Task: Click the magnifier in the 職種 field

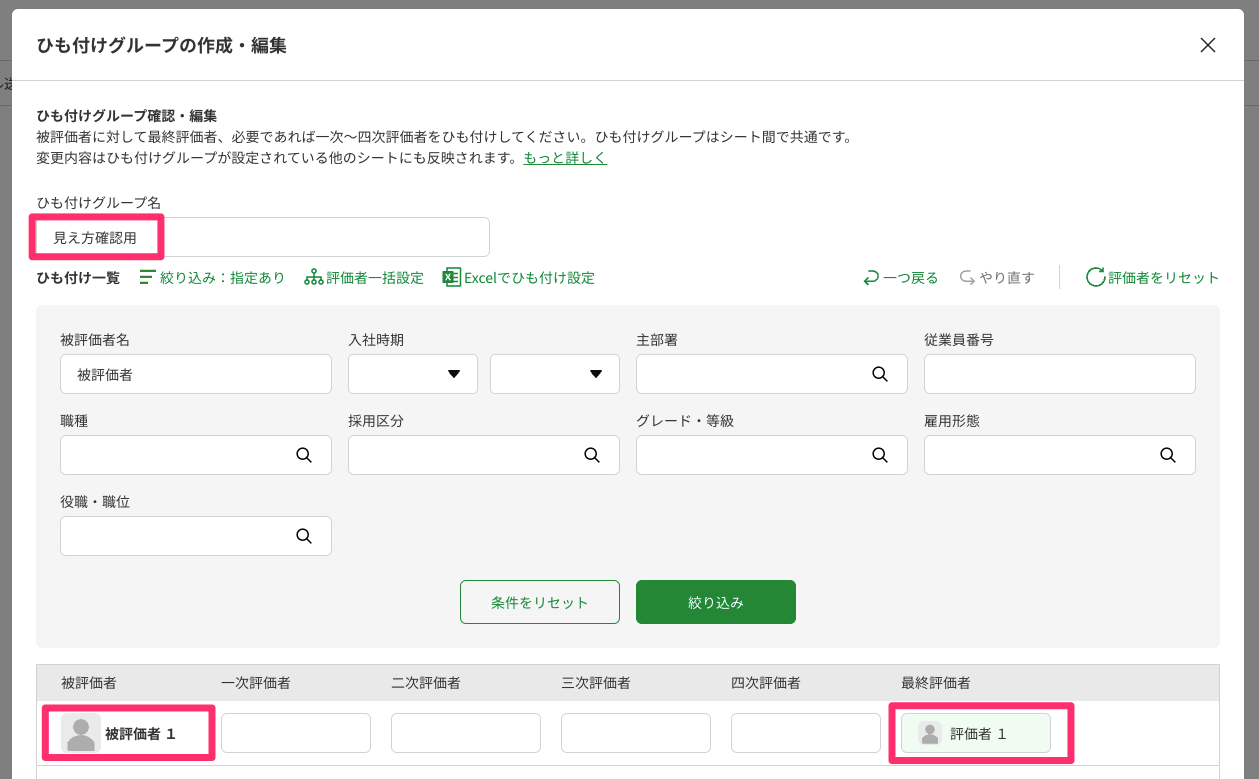Action: pyautogui.click(x=304, y=455)
